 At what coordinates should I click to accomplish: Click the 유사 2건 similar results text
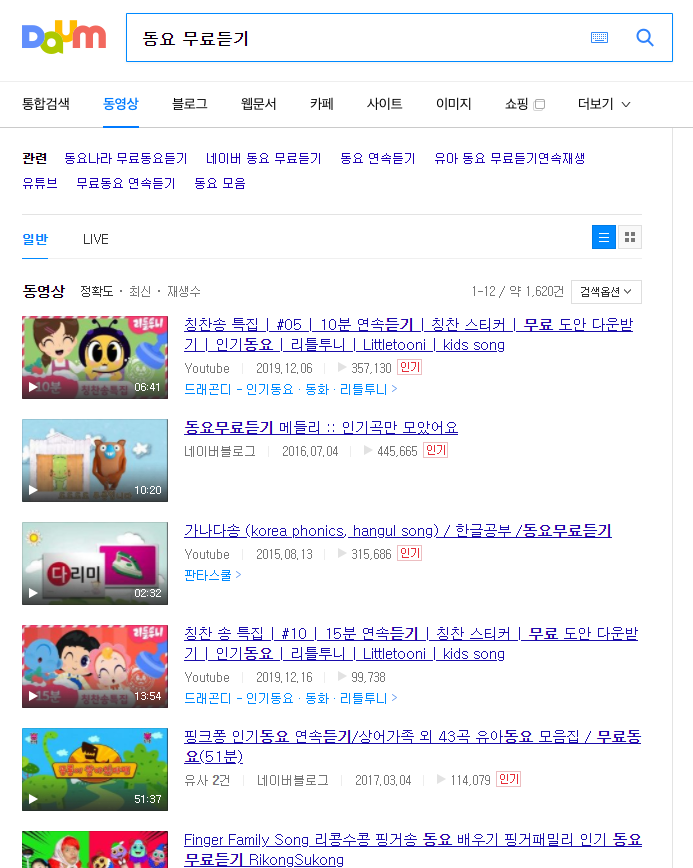[x=207, y=780]
